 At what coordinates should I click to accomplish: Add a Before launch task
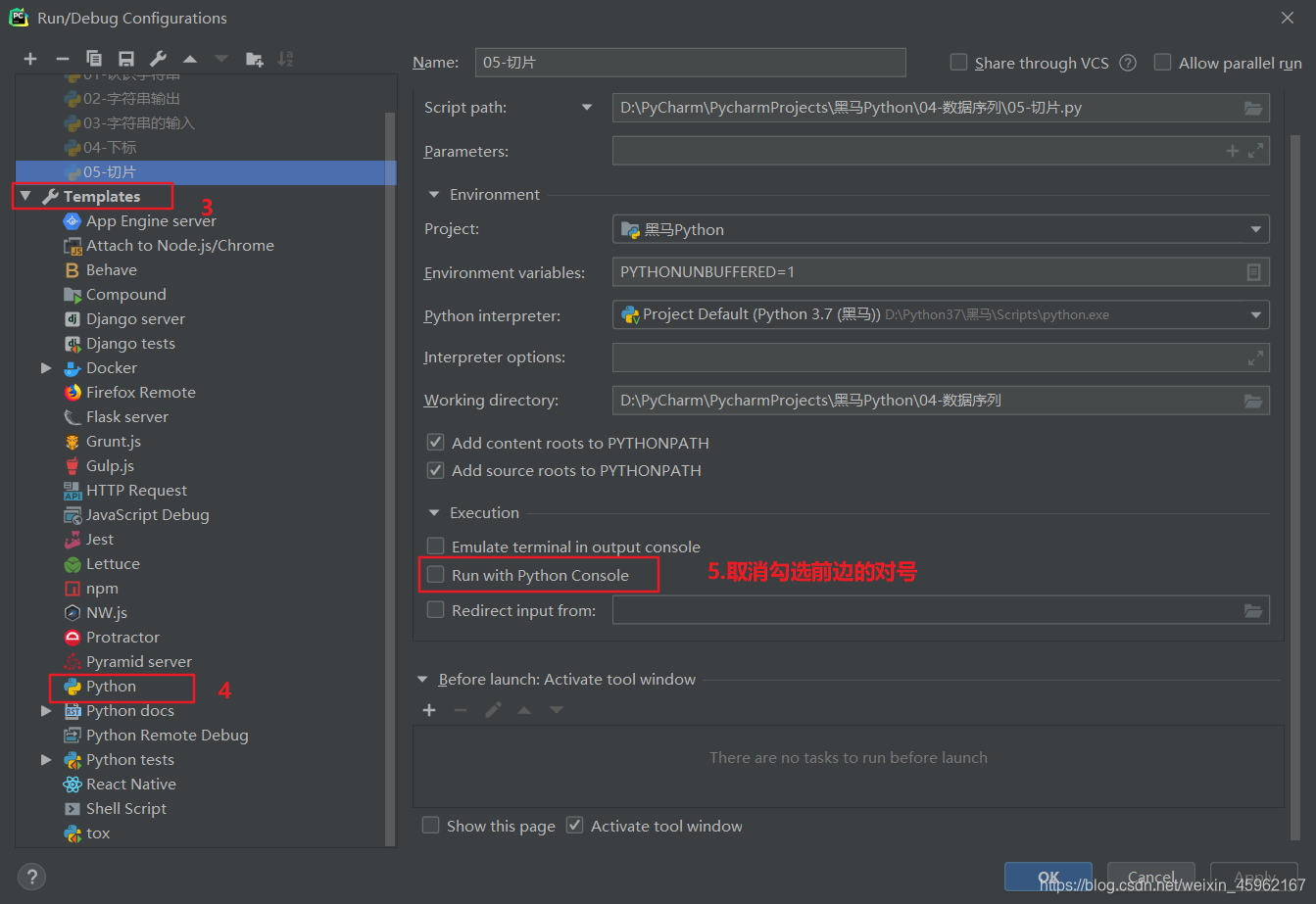click(x=429, y=710)
